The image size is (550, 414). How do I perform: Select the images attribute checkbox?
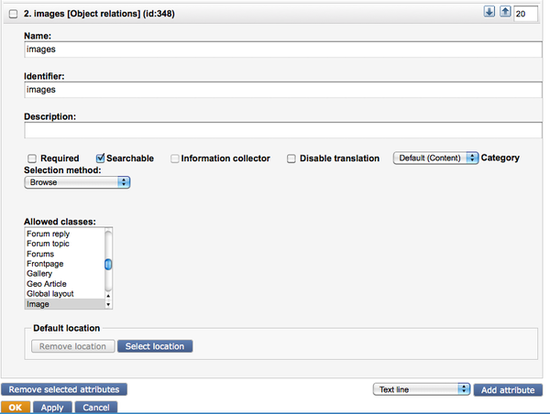pos(13,14)
